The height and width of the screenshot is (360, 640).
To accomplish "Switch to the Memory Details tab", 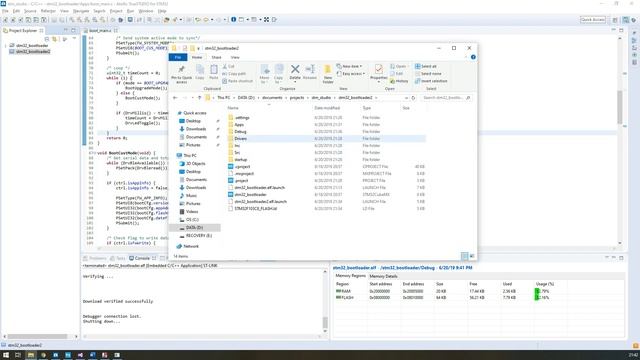I will tap(383, 276).
